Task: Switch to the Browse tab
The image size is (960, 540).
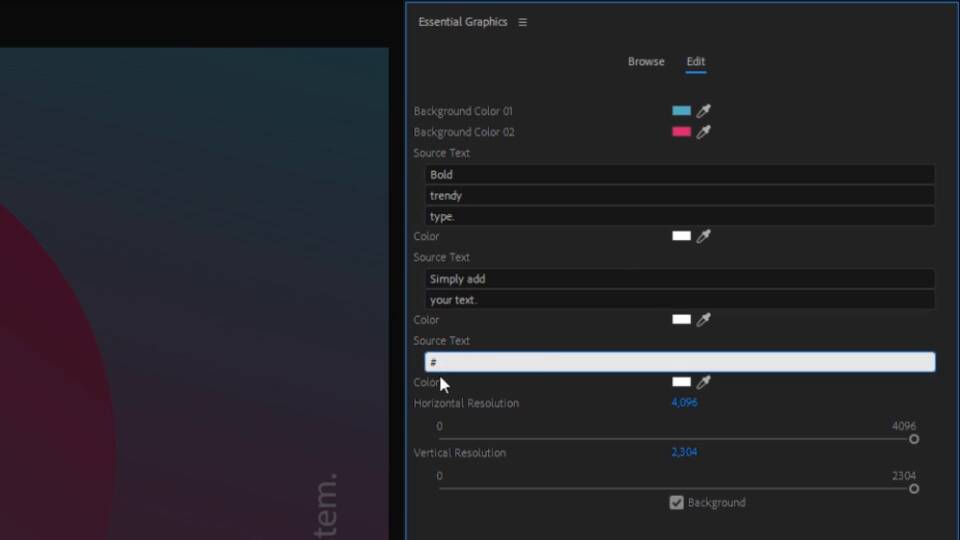Action: pos(646,61)
